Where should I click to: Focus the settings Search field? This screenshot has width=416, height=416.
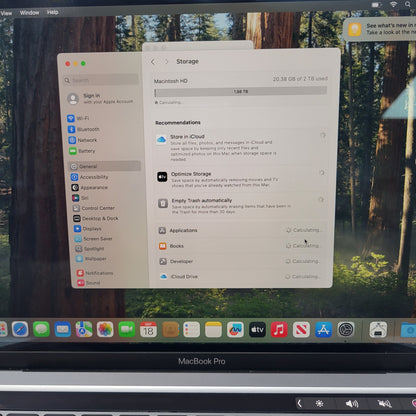[101, 80]
